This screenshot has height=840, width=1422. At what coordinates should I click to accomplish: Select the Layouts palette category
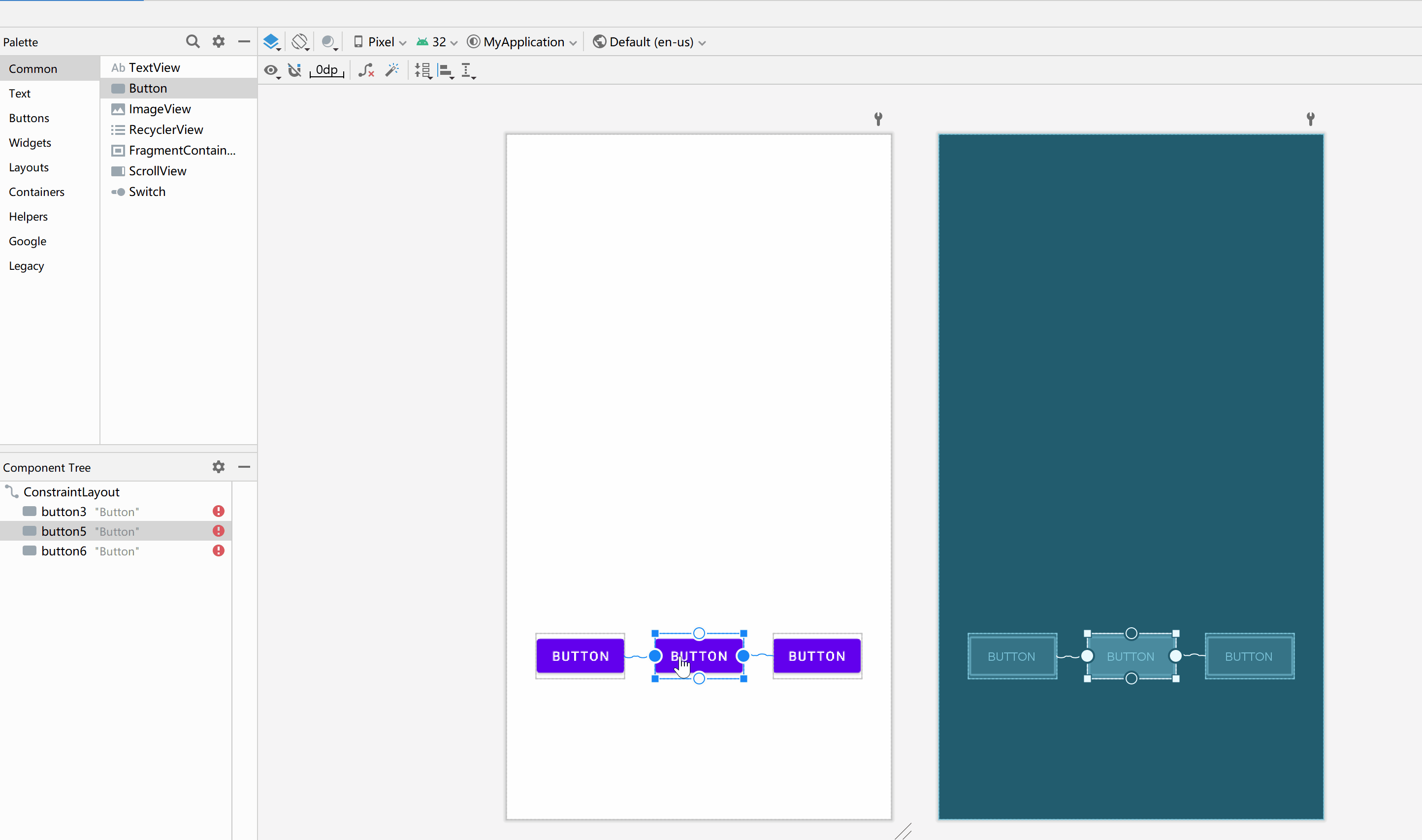click(29, 167)
